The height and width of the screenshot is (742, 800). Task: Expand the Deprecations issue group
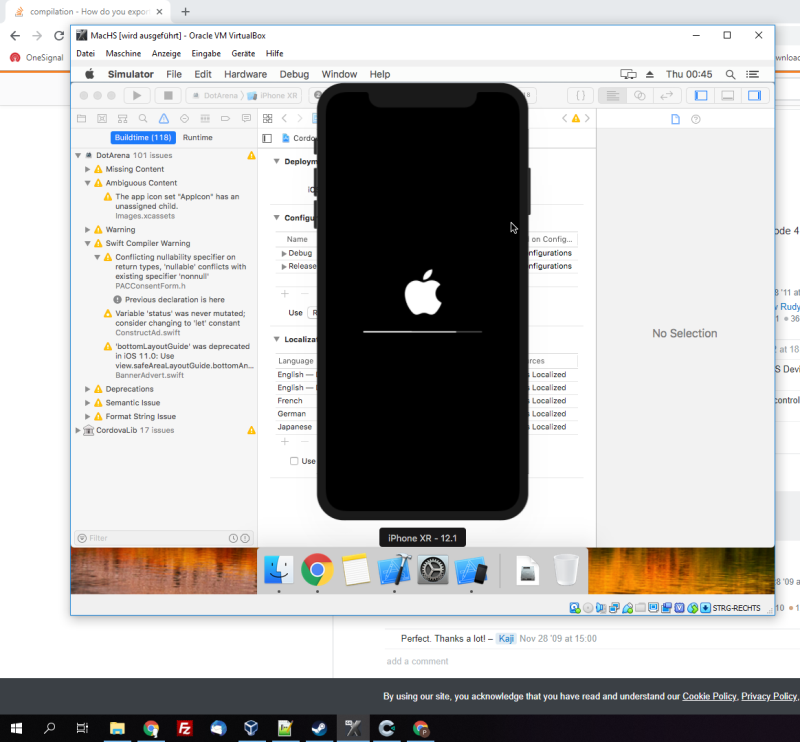coord(87,389)
